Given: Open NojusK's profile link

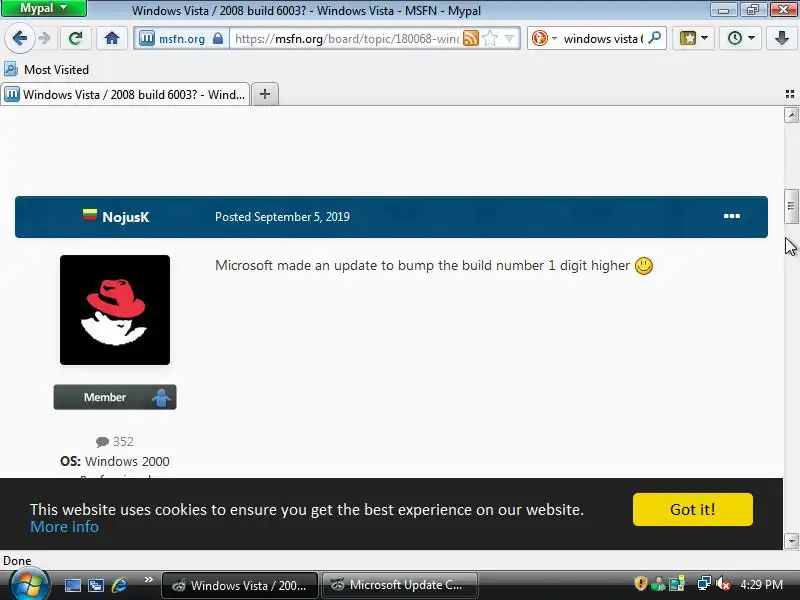Looking at the screenshot, I should [126, 217].
